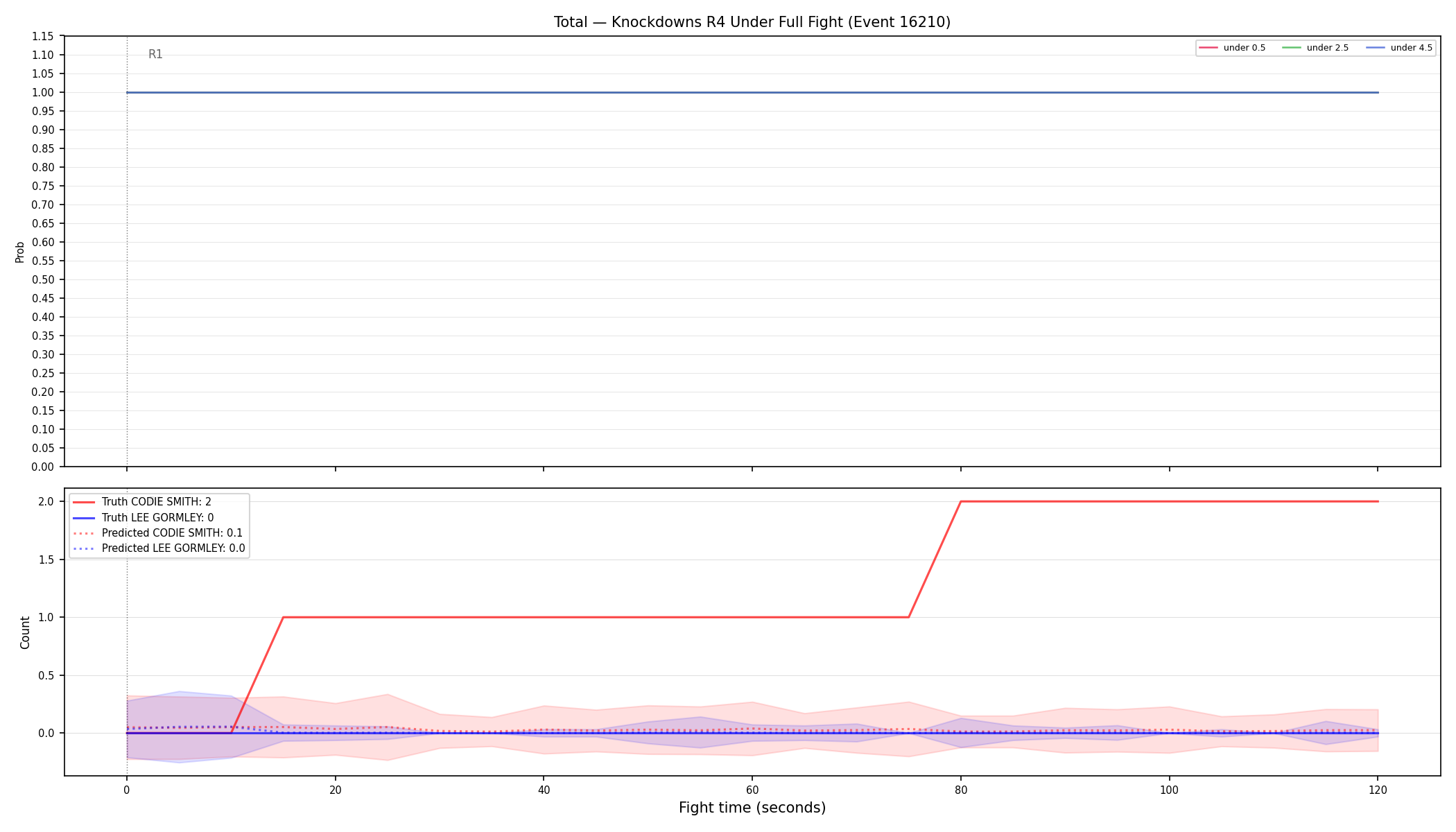Click the 'Fight time (seconds)' axis label
The width and height of the screenshot is (1456, 832).
tap(752, 808)
